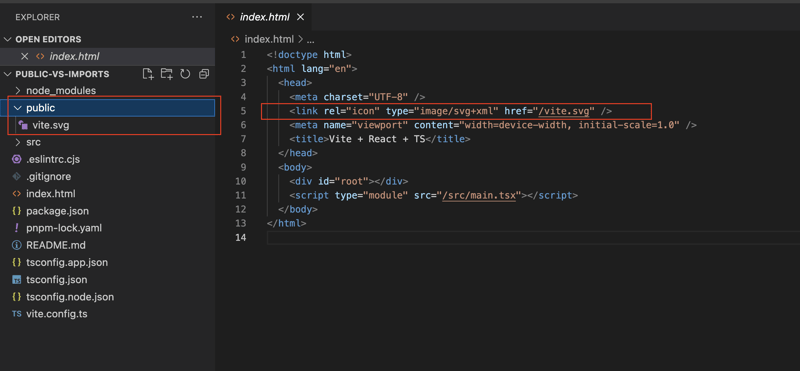Collapse all folders in Explorer
Image resolution: width=800 pixels, height=371 pixels.
coord(204,74)
